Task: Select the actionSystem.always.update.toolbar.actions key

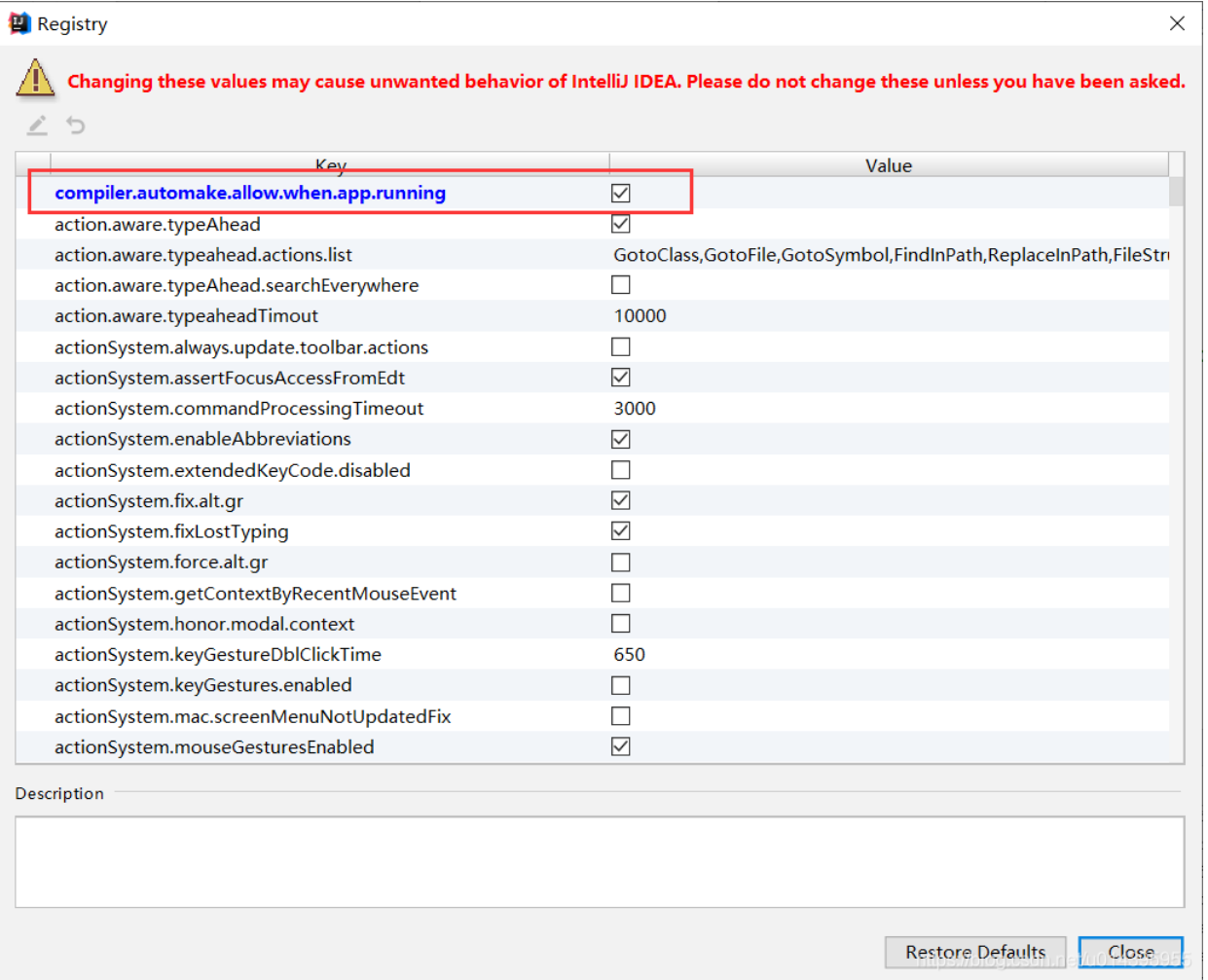Action: 241,347
